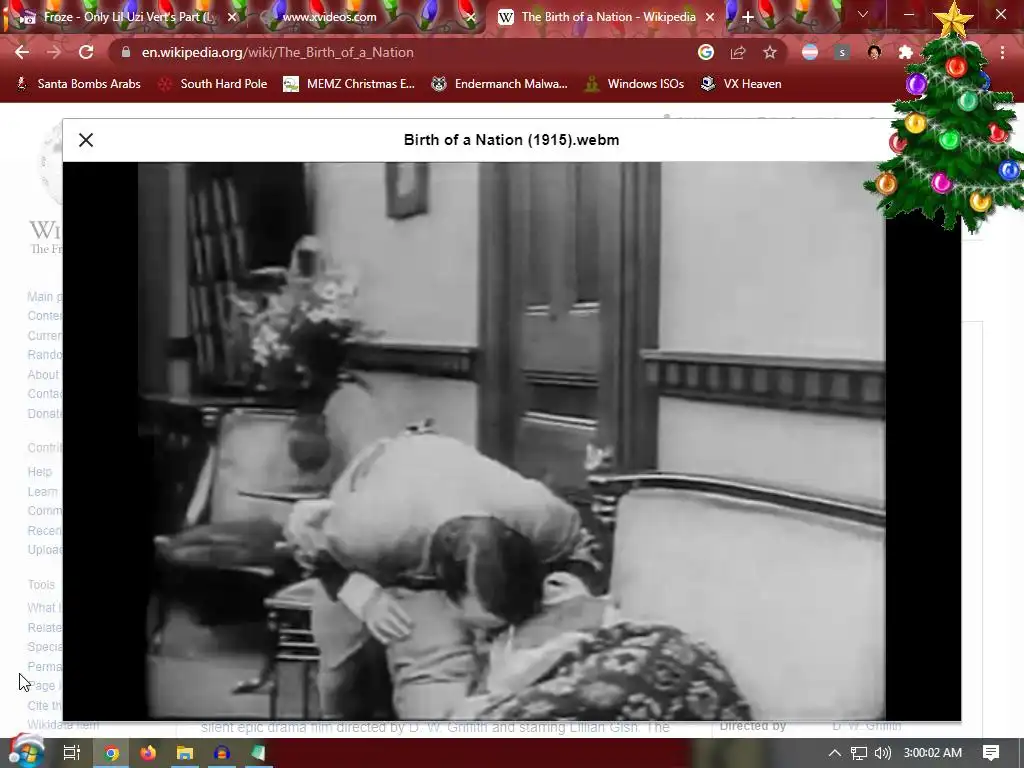Screen dimensions: 1024x768
Task: Open the volume control tray icon
Action: [x=882, y=753]
